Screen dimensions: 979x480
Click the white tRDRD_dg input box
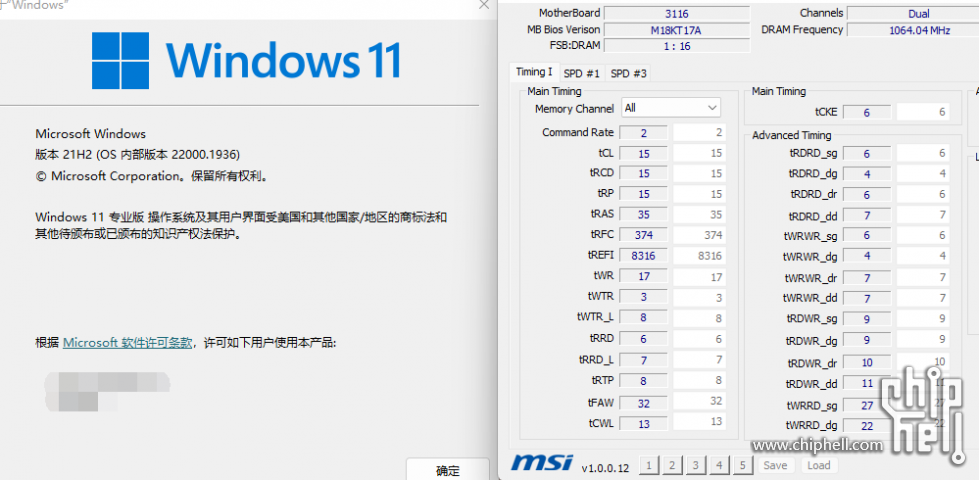point(923,174)
